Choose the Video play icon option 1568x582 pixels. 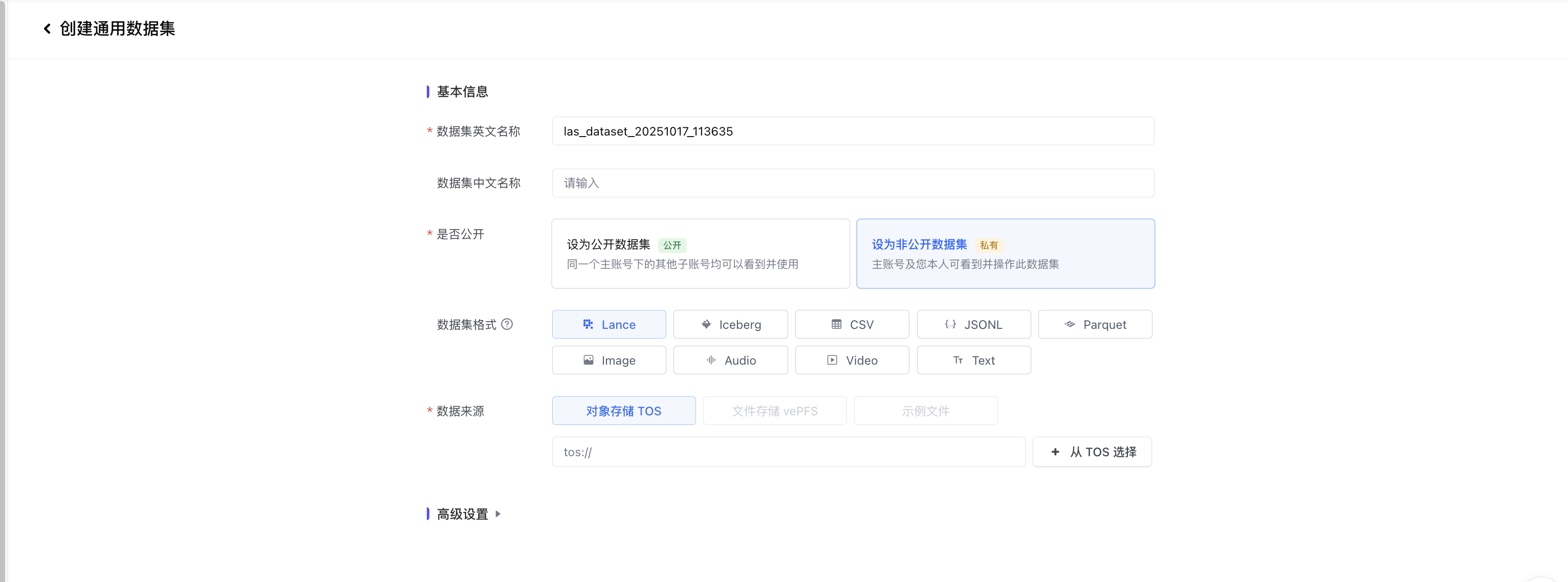(x=832, y=360)
